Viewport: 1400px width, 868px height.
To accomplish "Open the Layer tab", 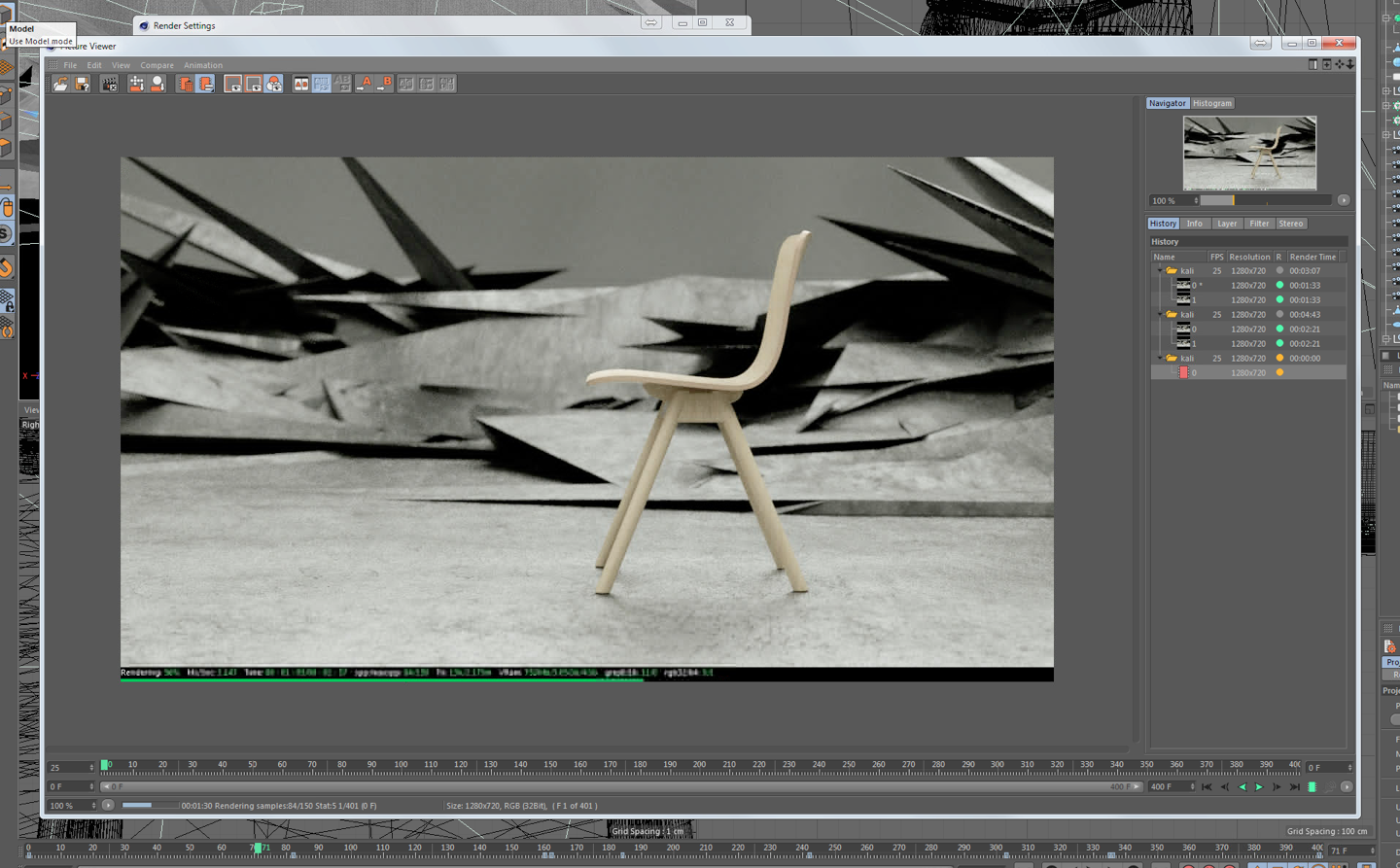I will click(1227, 224).
